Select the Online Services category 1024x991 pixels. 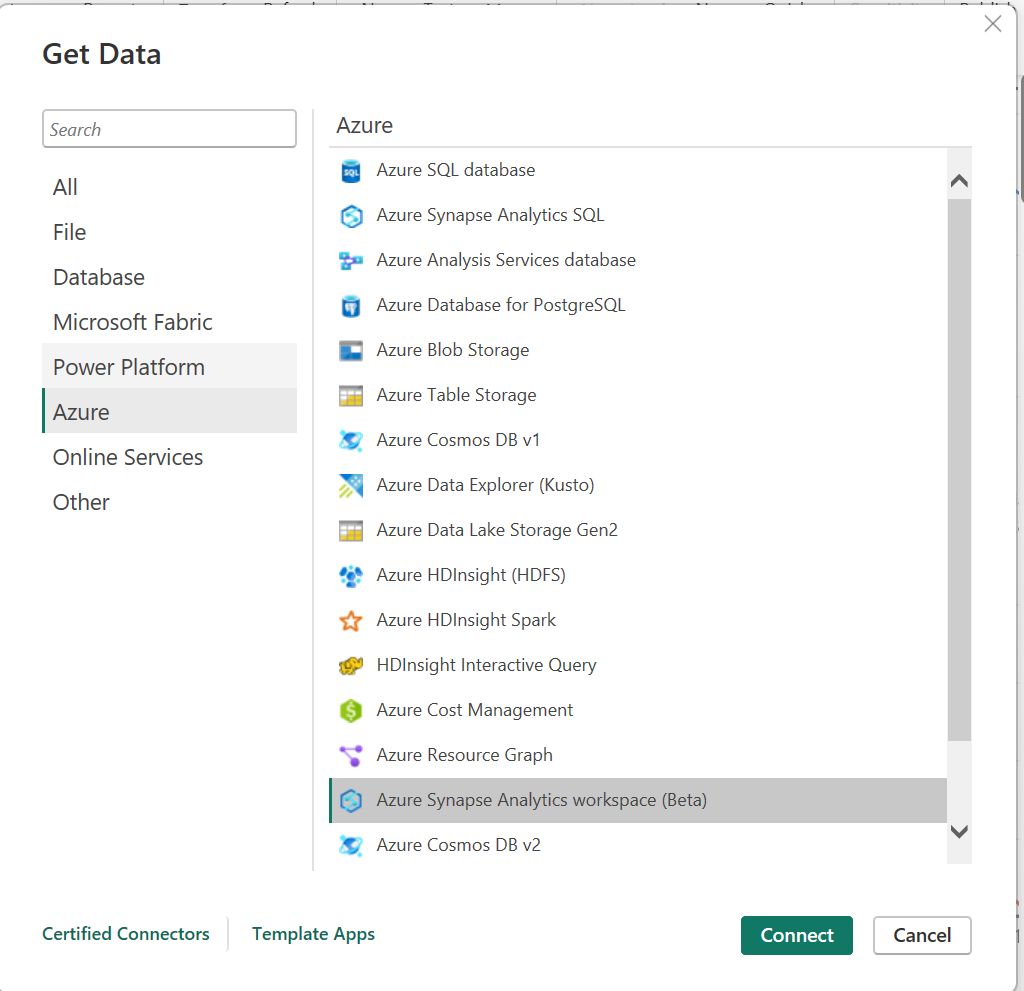coord(127,457)
